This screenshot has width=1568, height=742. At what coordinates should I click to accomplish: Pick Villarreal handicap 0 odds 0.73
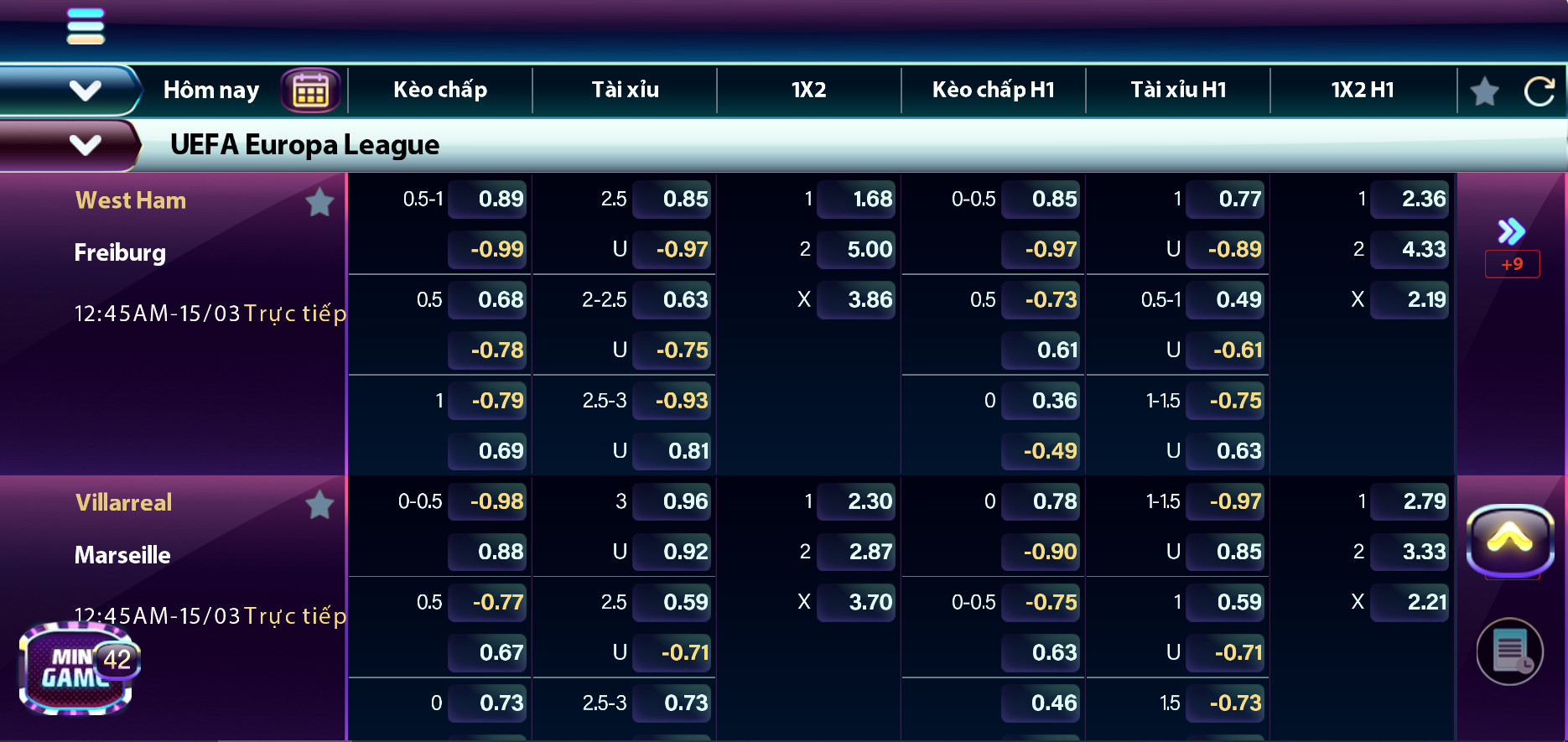tap(487, 703)
